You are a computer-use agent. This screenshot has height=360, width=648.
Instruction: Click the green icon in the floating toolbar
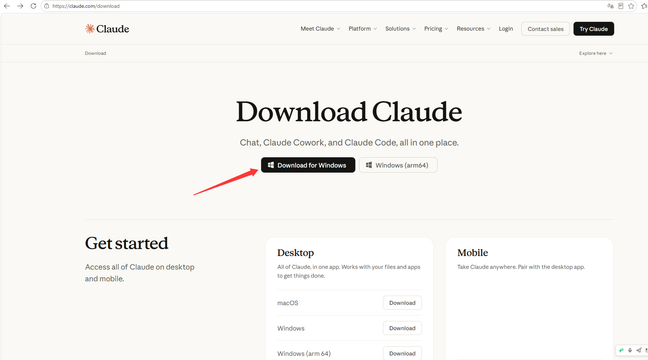pyautogui.click(x=621, y=350)
